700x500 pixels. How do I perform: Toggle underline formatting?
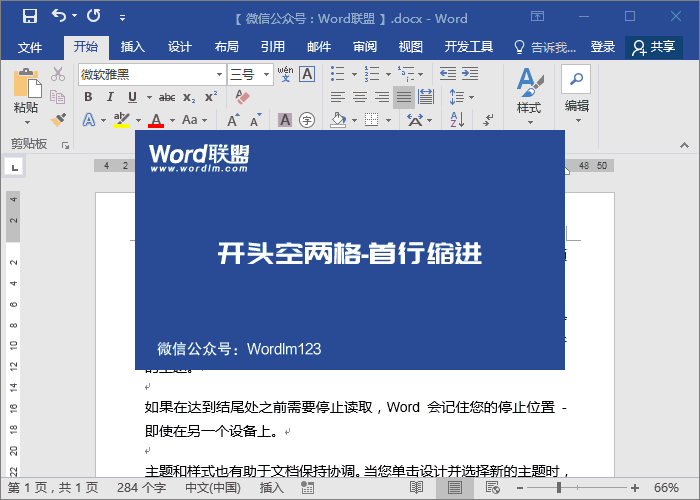pos(132,97)
